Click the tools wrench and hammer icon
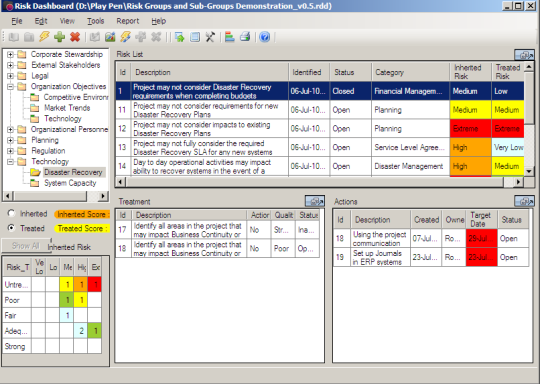 point(210,37)
